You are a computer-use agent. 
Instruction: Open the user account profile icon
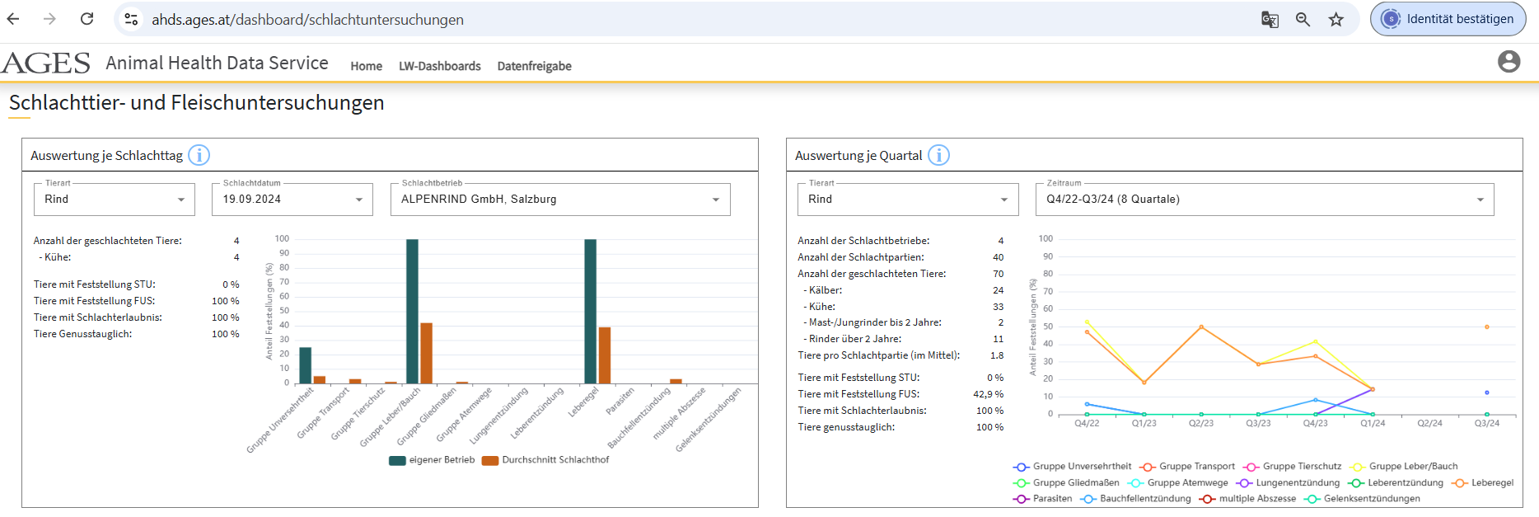[1508, 62]
